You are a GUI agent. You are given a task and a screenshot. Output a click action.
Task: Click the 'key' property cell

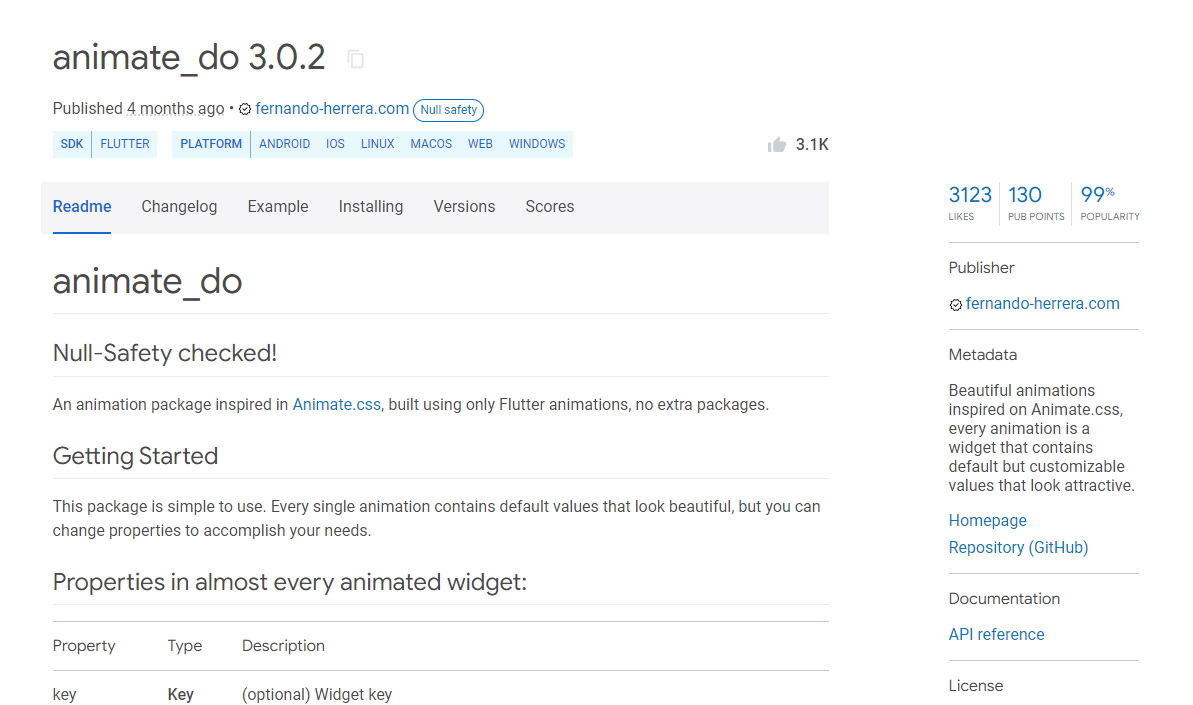(65, 694)
